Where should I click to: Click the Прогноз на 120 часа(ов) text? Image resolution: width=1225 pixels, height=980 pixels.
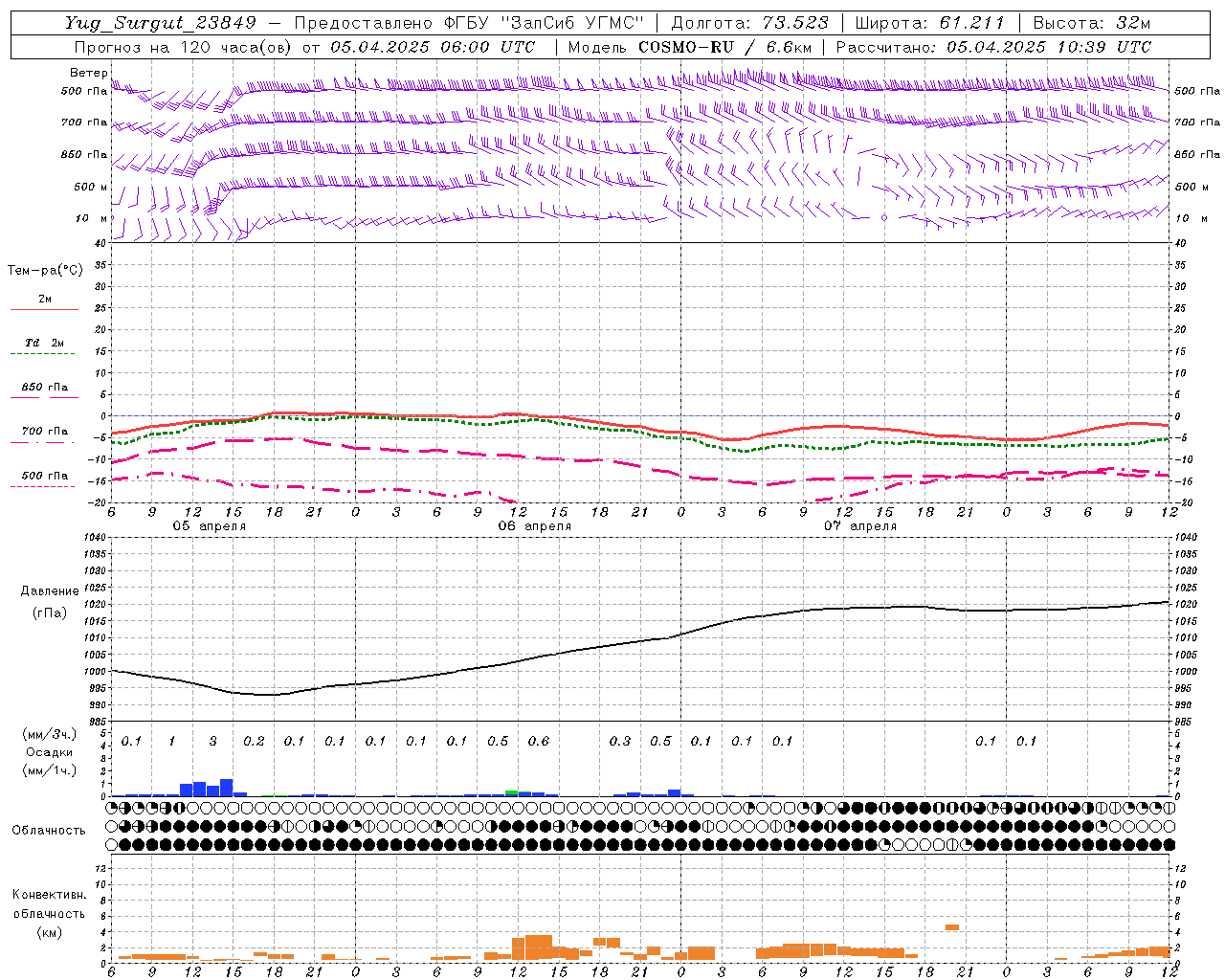(184, 47)
